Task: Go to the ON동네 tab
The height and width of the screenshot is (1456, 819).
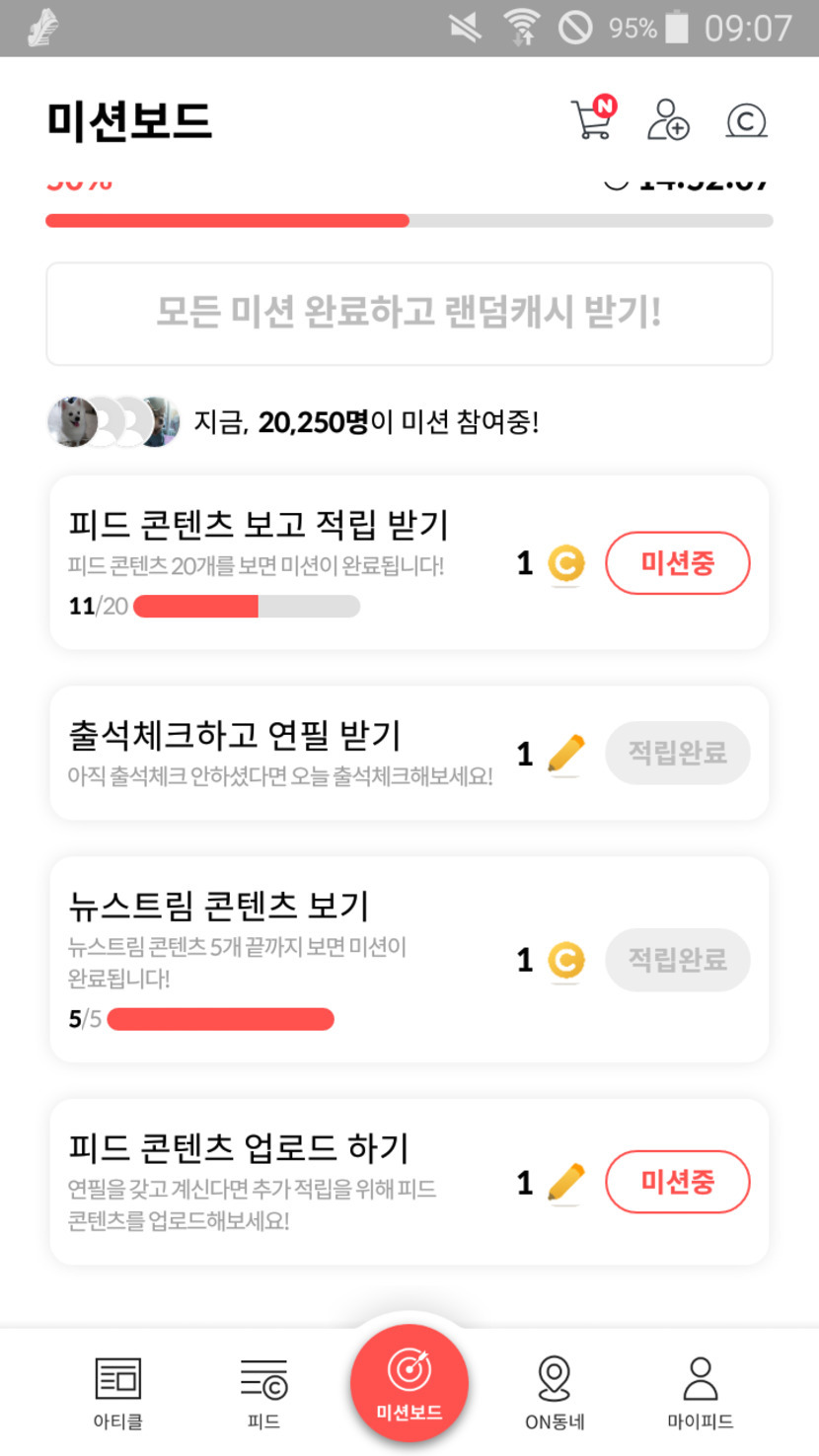Action: 555,1392
